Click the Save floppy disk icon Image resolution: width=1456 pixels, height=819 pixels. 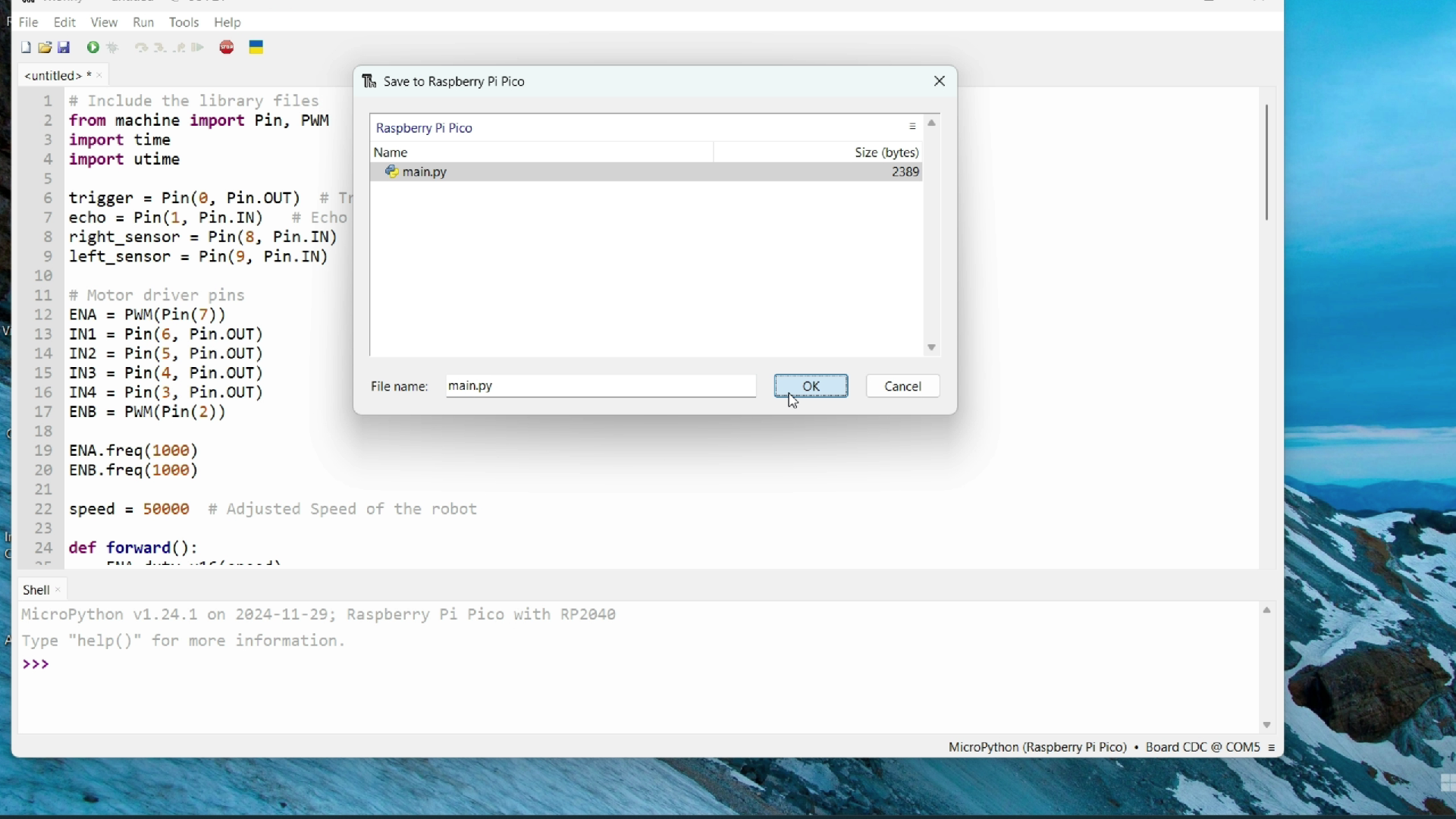[65, 48]
